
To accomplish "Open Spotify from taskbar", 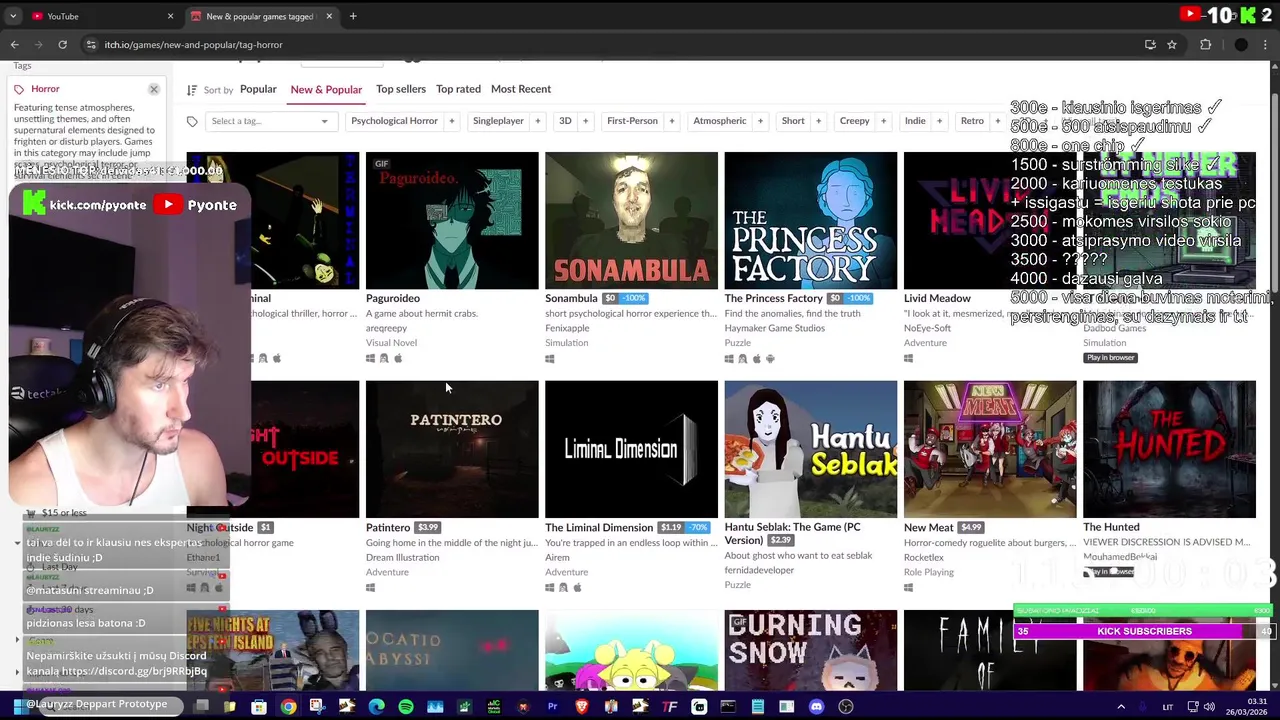I will 405,707.
